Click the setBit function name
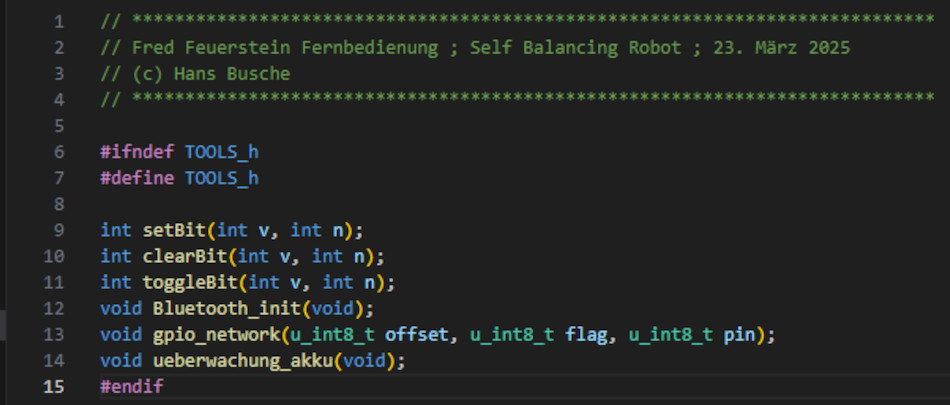 174,230
